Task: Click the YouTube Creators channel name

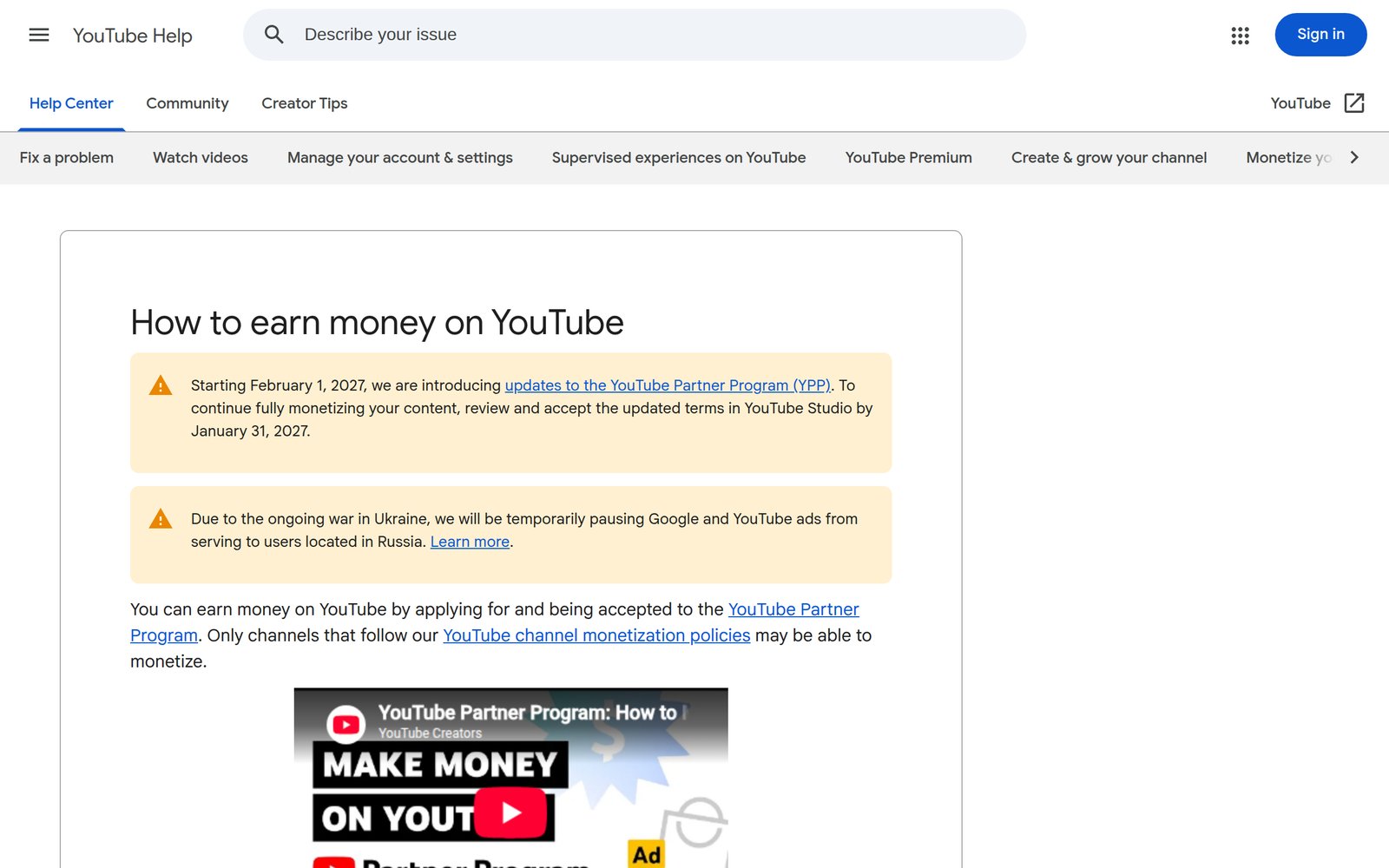Action: (x=430, y=733)
